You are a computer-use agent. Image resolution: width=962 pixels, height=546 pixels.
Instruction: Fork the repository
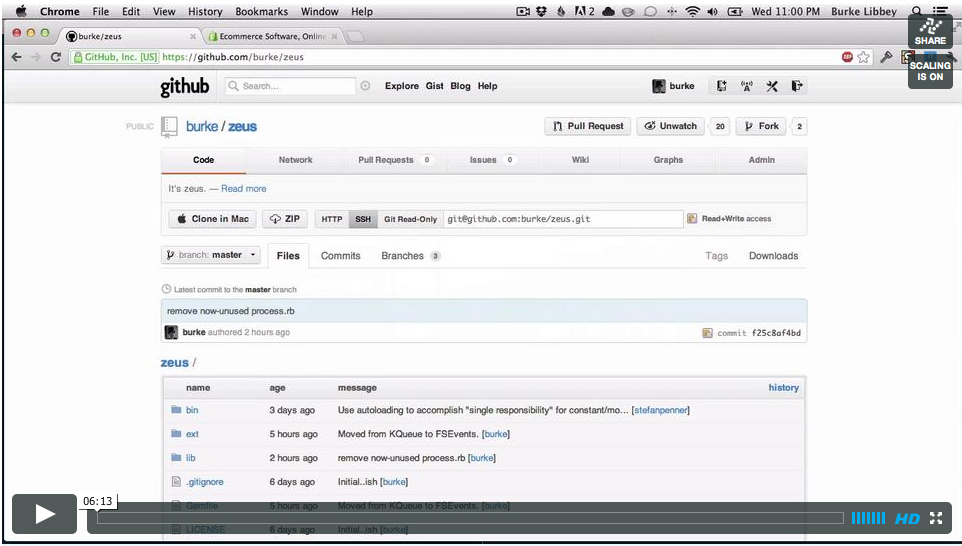tap(761, 126)
